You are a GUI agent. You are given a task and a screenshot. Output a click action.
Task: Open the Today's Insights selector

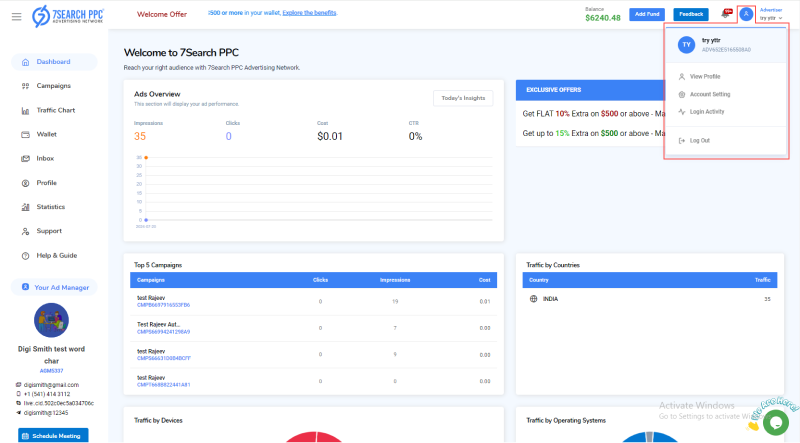point(463,98)
